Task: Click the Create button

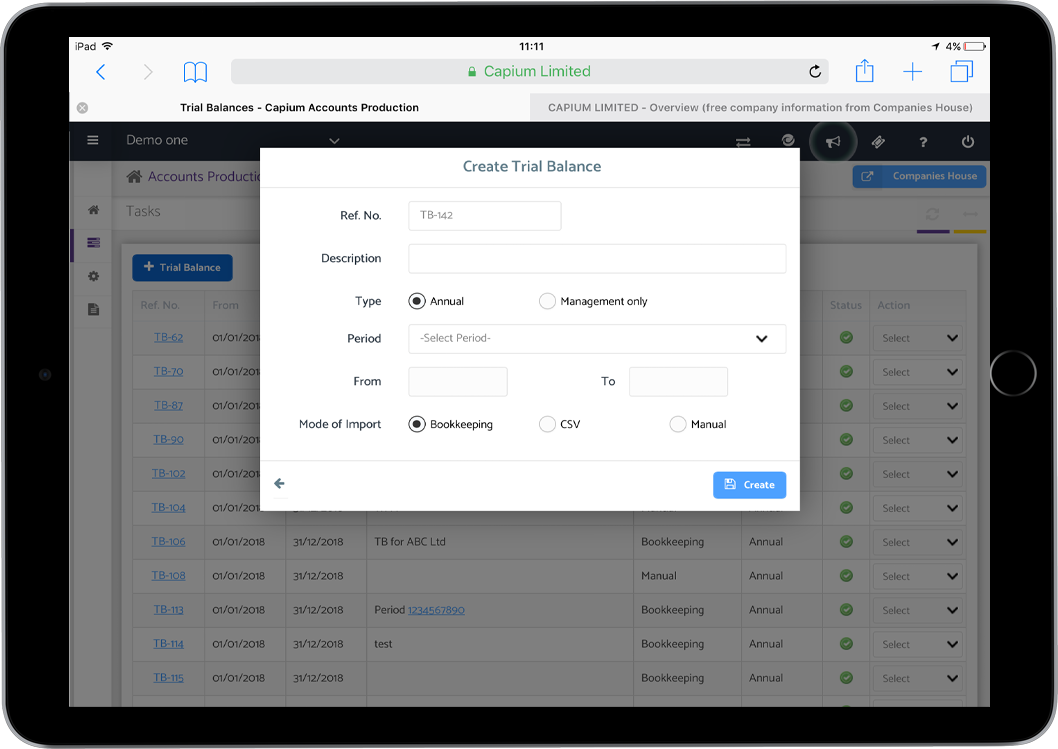Action: coord(749,485)
